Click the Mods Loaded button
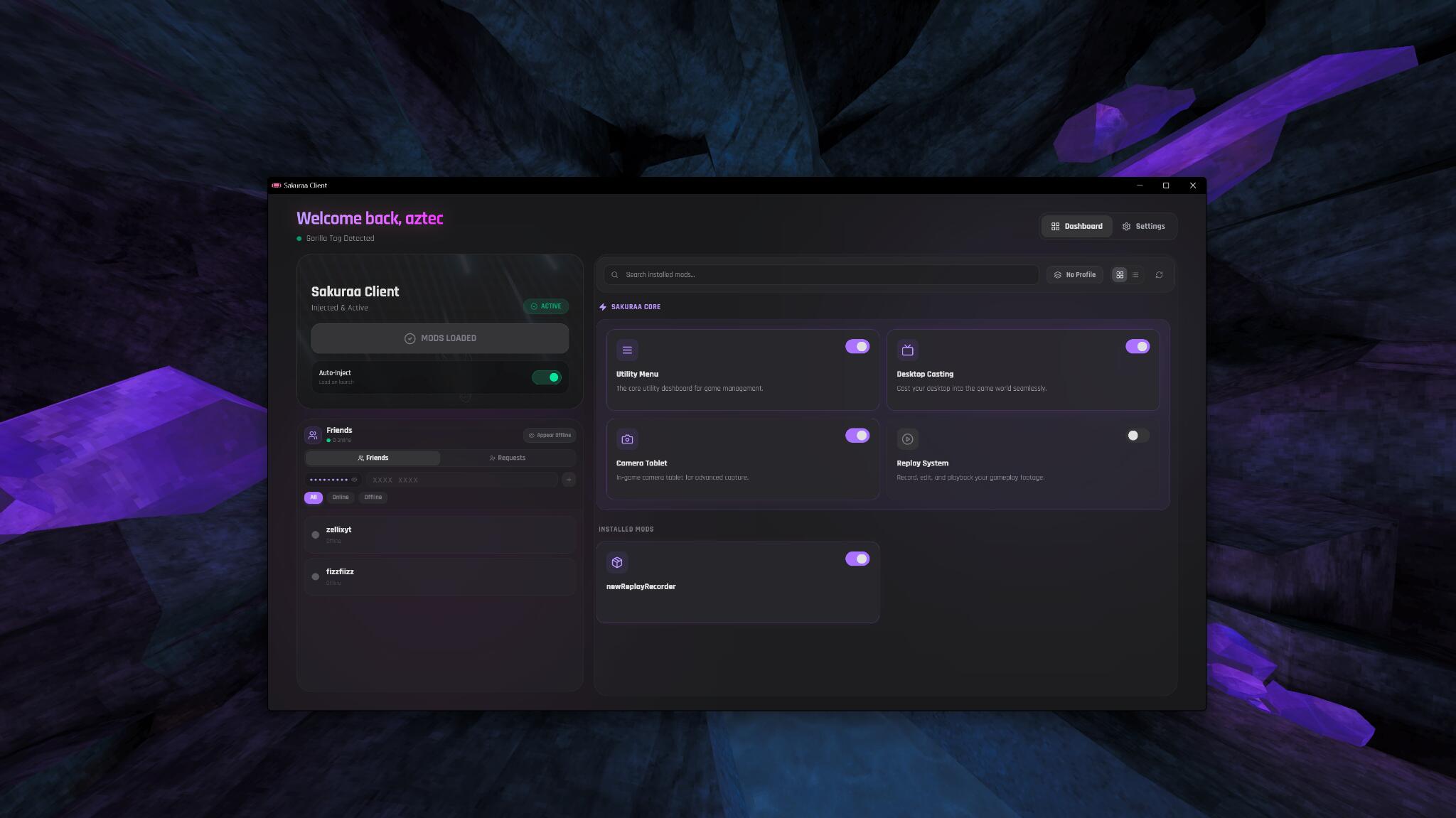Screen dimensions: 1456x818 pos(440,338)
